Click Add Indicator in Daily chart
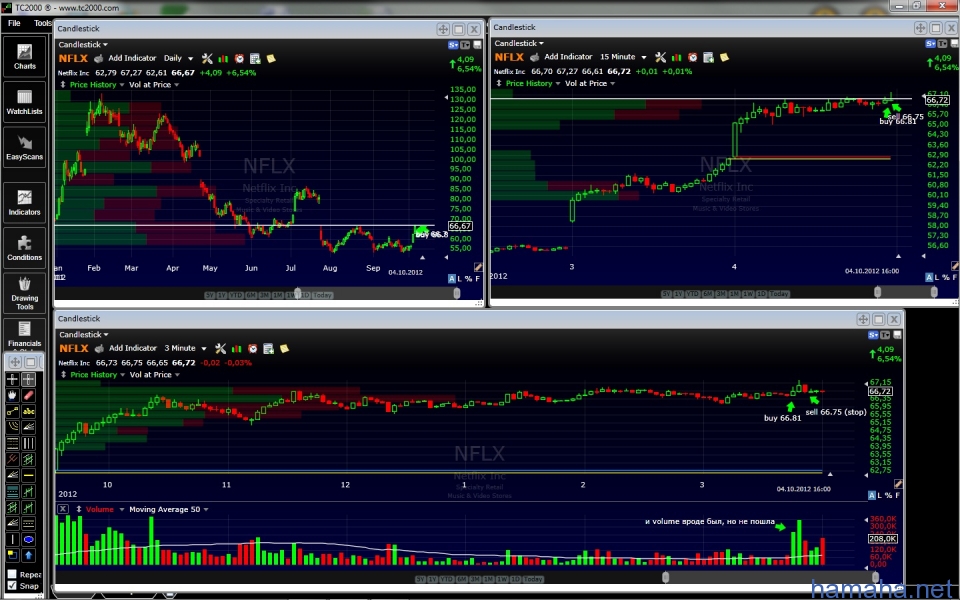The width and height of the screenshot is (960, 600). pos(132,58)
